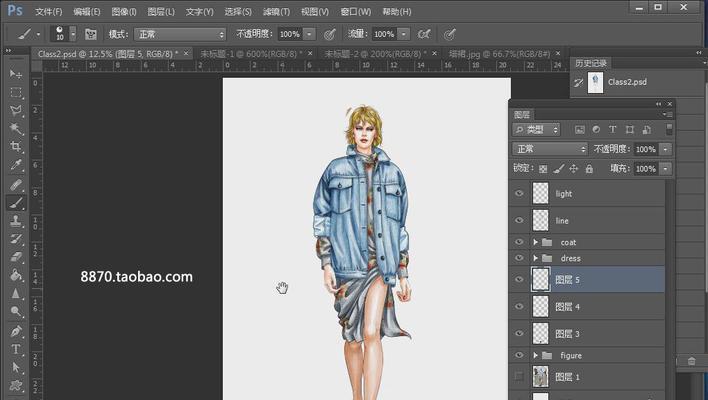Enable pressure for opacity icon
Image resolution: width=708 pixels, height=400 pixels.
330,34
